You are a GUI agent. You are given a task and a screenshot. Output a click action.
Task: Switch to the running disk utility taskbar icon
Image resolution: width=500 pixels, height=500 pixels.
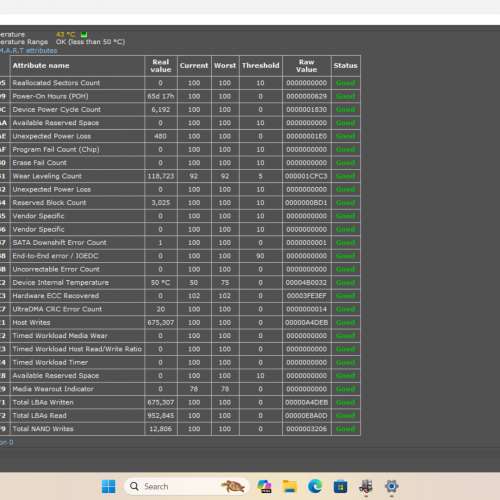pos(366,487)
